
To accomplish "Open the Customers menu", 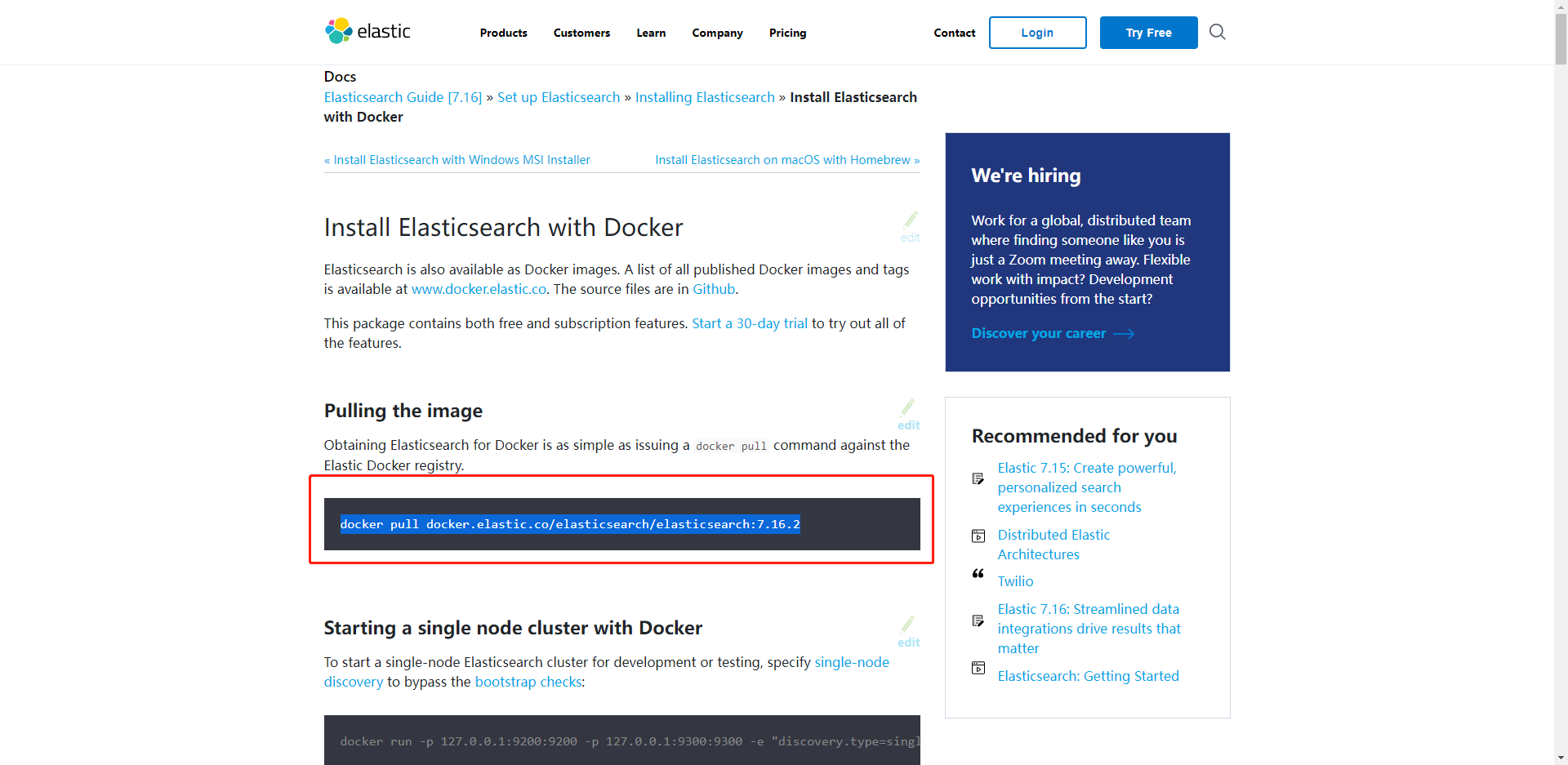I will tap(581, 33).
